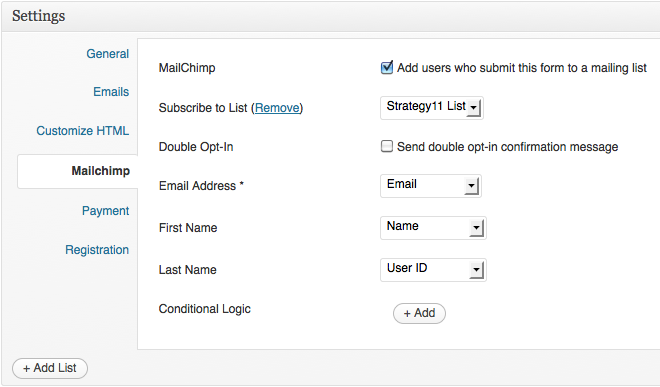Select the Mailchimp tab
The width and height of the screenshot is (660, 387).
pyautogui.click(x=78, y=171)
